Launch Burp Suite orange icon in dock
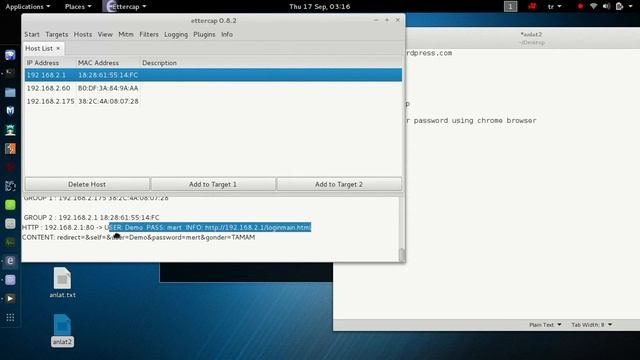This screenshot has width=640, height=360. pos(10,149)
